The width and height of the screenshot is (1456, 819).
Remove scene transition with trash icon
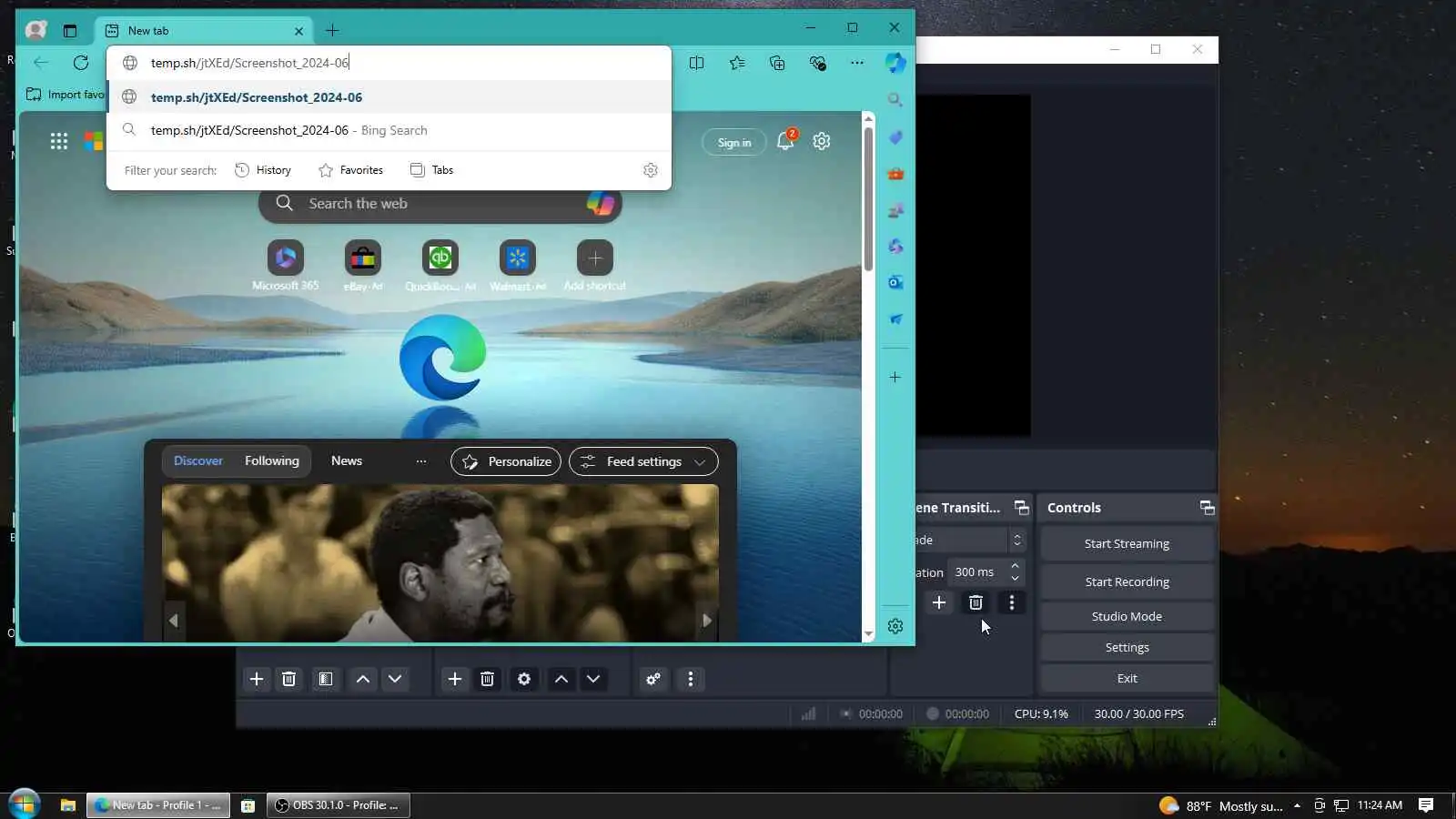(976, 602)
